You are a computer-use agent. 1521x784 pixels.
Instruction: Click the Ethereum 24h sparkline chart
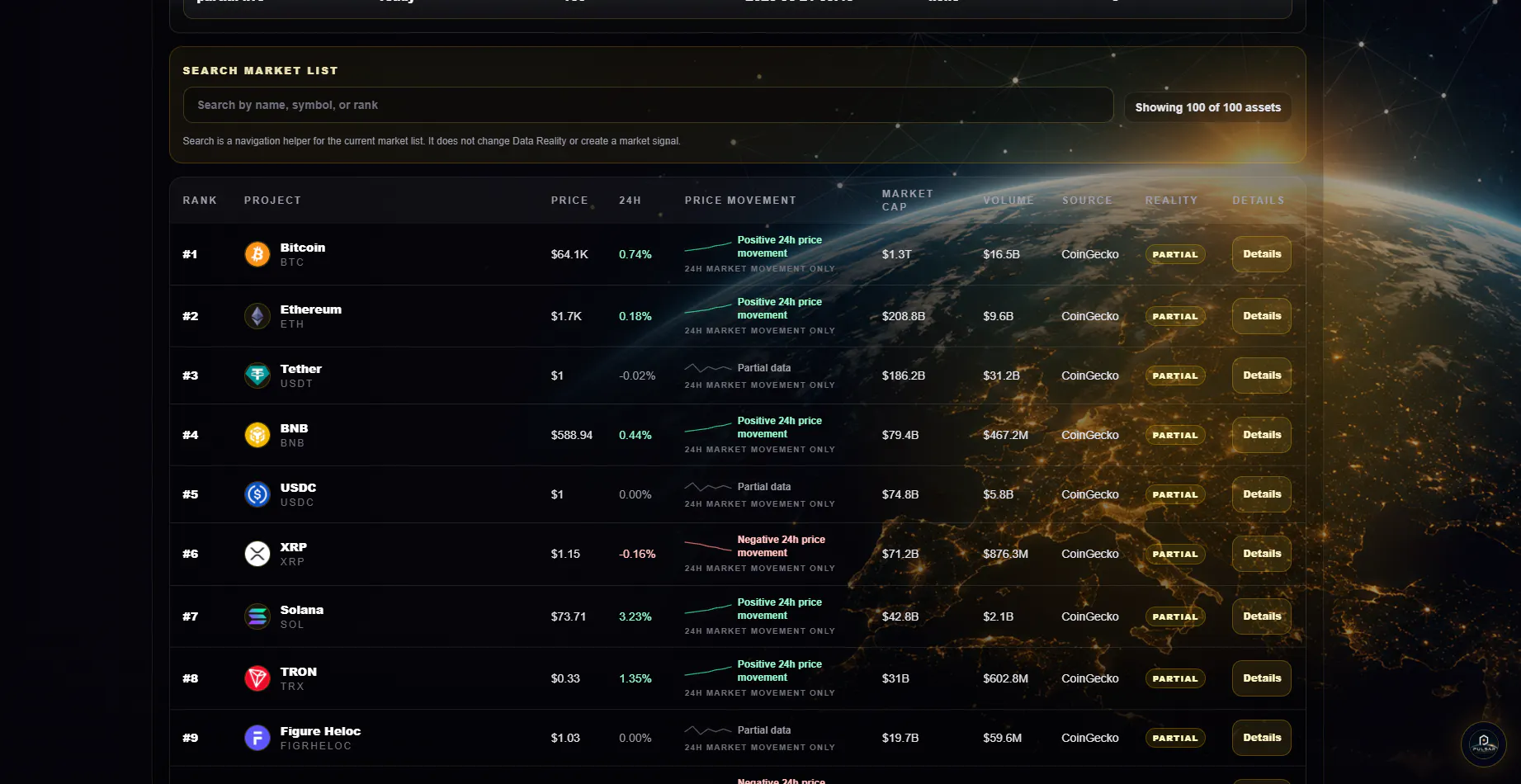coord(708,309)
